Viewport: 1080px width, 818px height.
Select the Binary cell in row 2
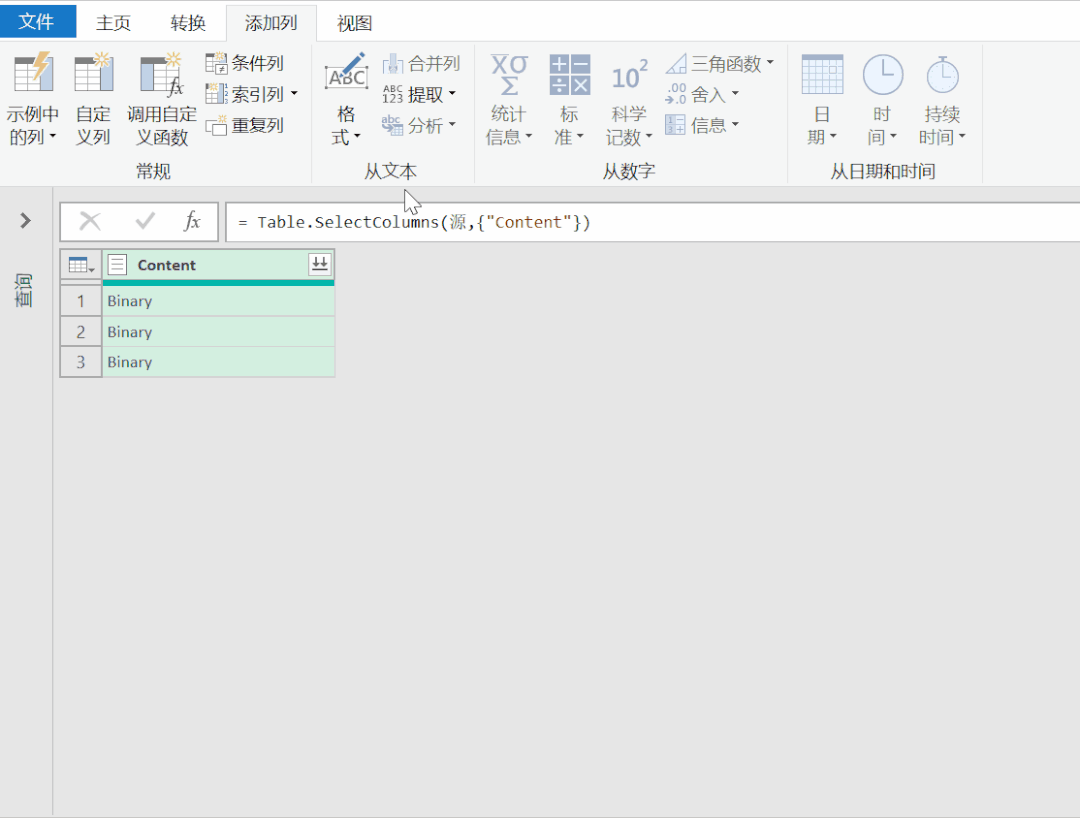[218, 332]
